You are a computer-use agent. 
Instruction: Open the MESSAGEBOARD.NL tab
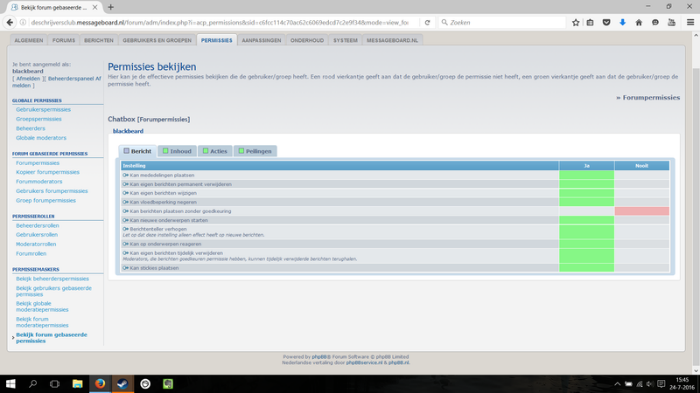tap(392, 40)
